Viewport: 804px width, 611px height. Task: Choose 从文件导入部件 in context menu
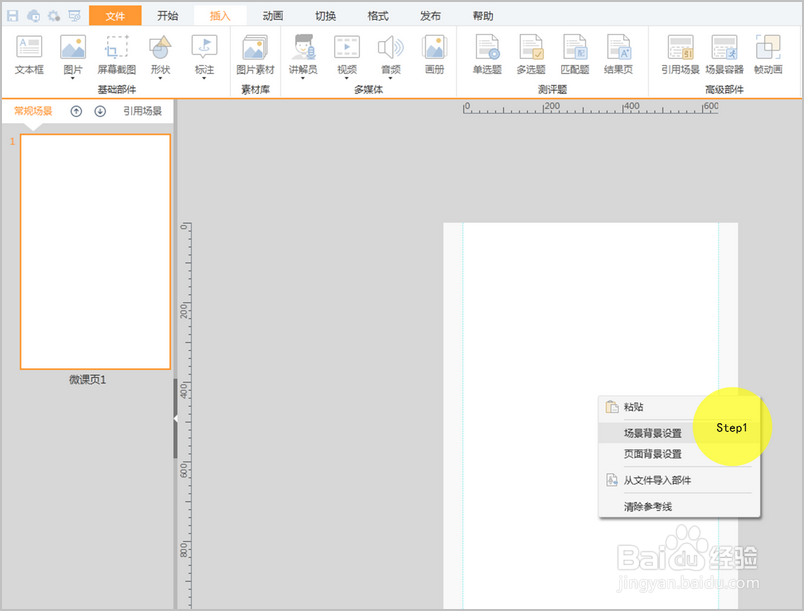click(679, 480)
